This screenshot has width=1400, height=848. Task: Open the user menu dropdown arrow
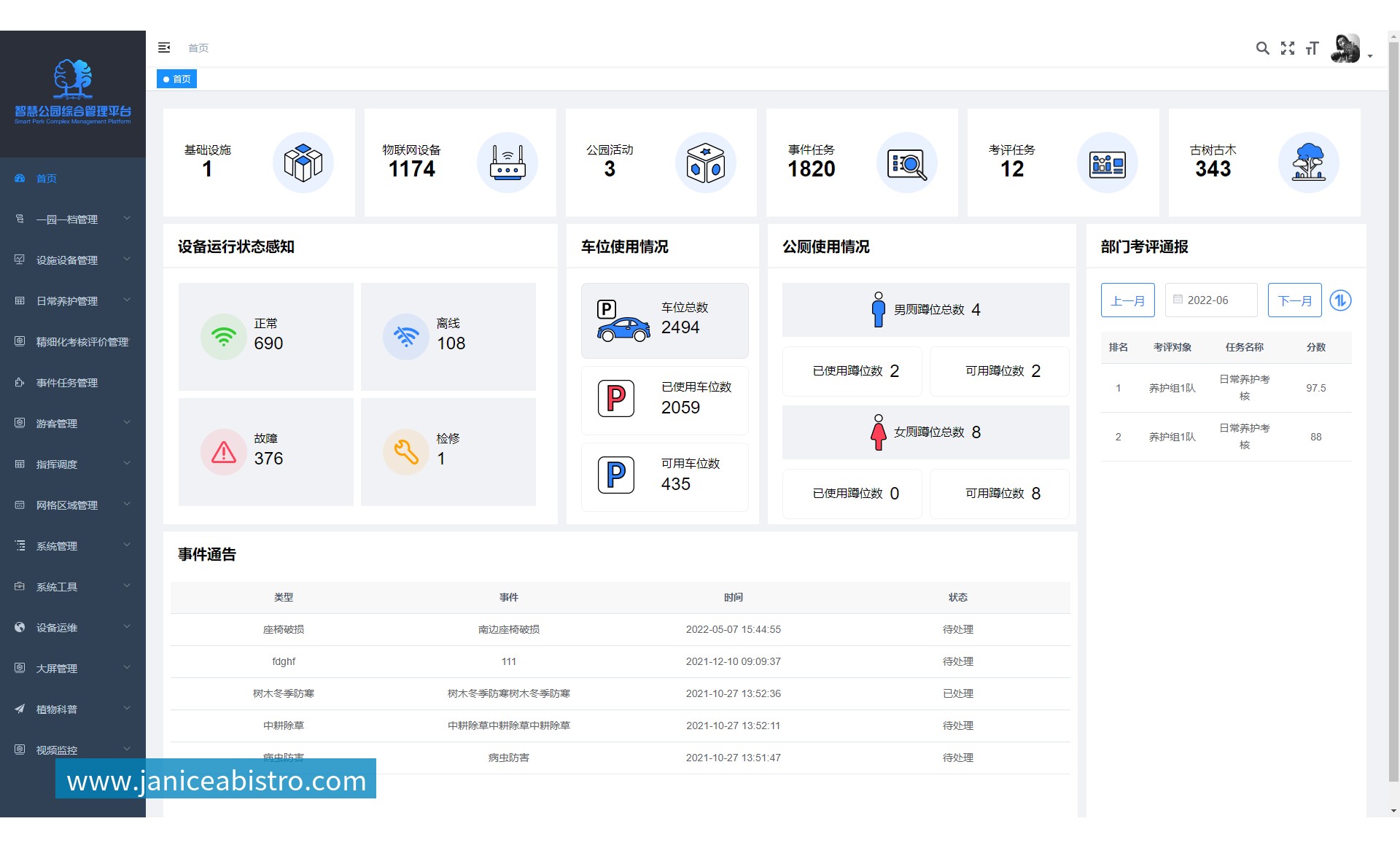pos(1370,56)
